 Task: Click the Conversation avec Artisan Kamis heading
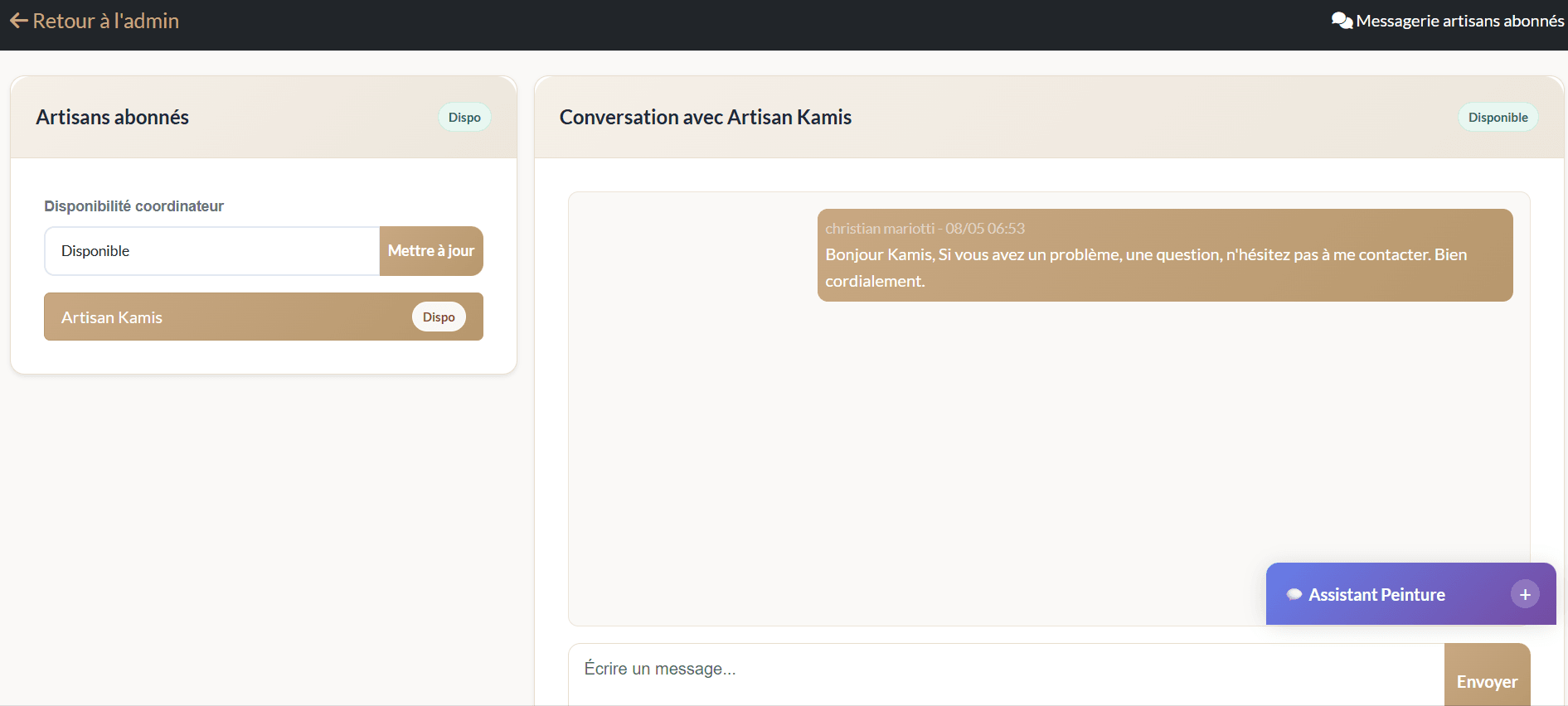click(x=706, y=118)
